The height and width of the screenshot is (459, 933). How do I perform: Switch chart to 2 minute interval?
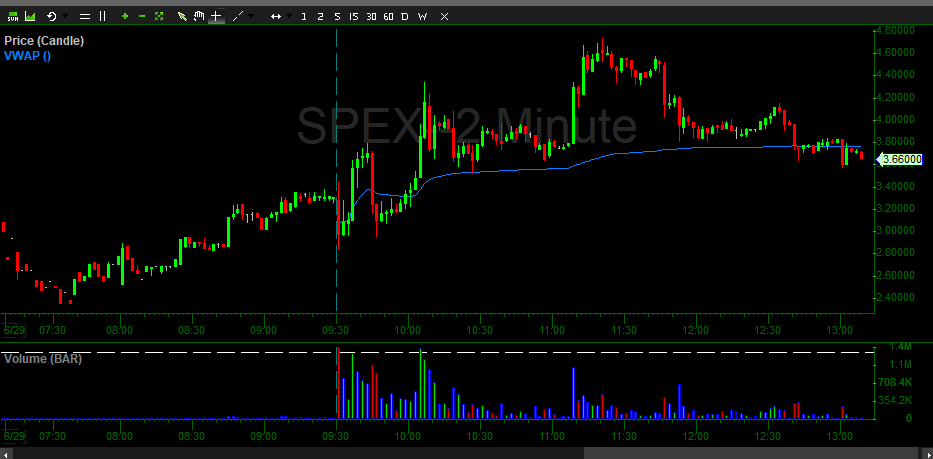[x=320, y=17]
